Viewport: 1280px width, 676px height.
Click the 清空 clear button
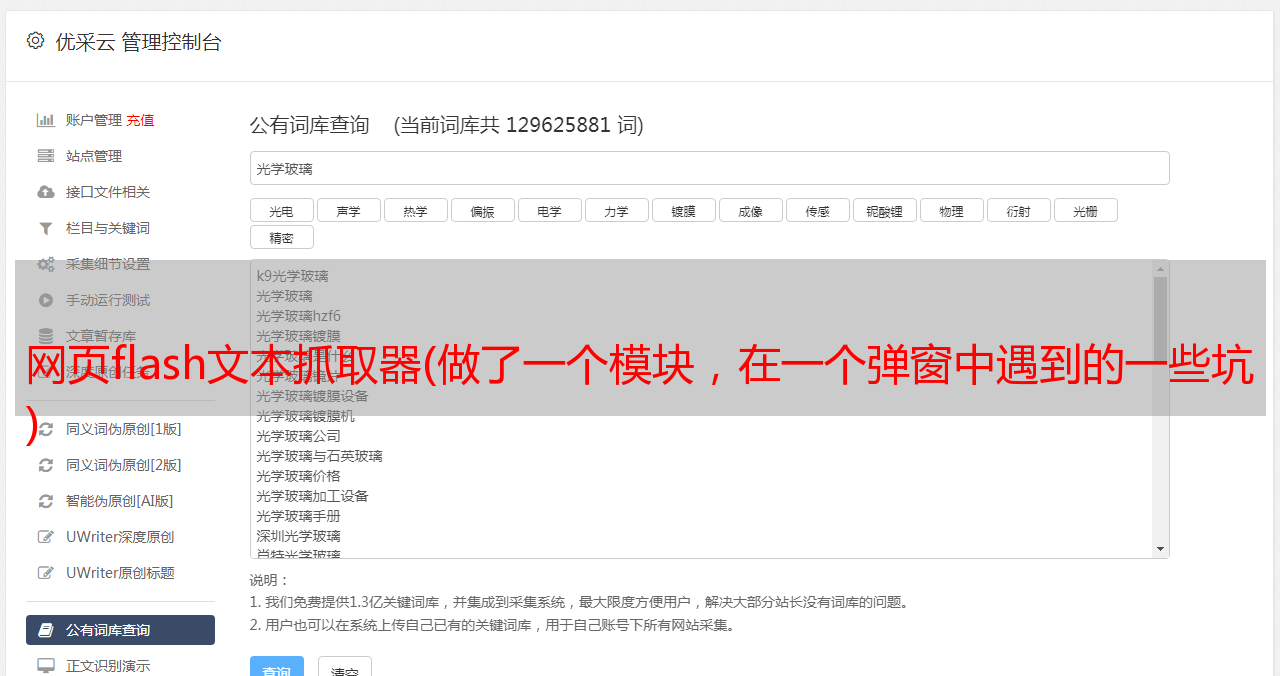(345, 668)
